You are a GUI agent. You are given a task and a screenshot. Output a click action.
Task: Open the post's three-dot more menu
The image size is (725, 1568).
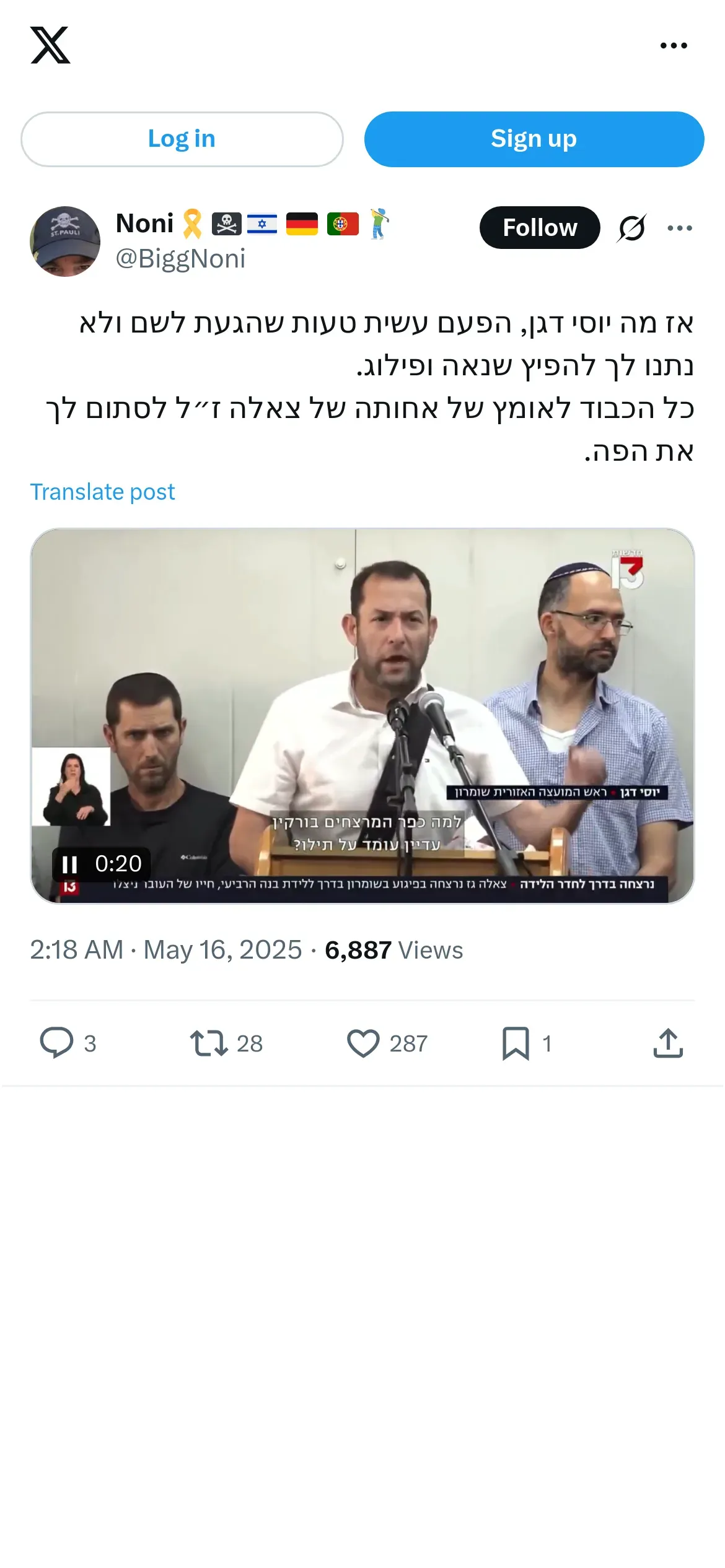click(680, 228)
